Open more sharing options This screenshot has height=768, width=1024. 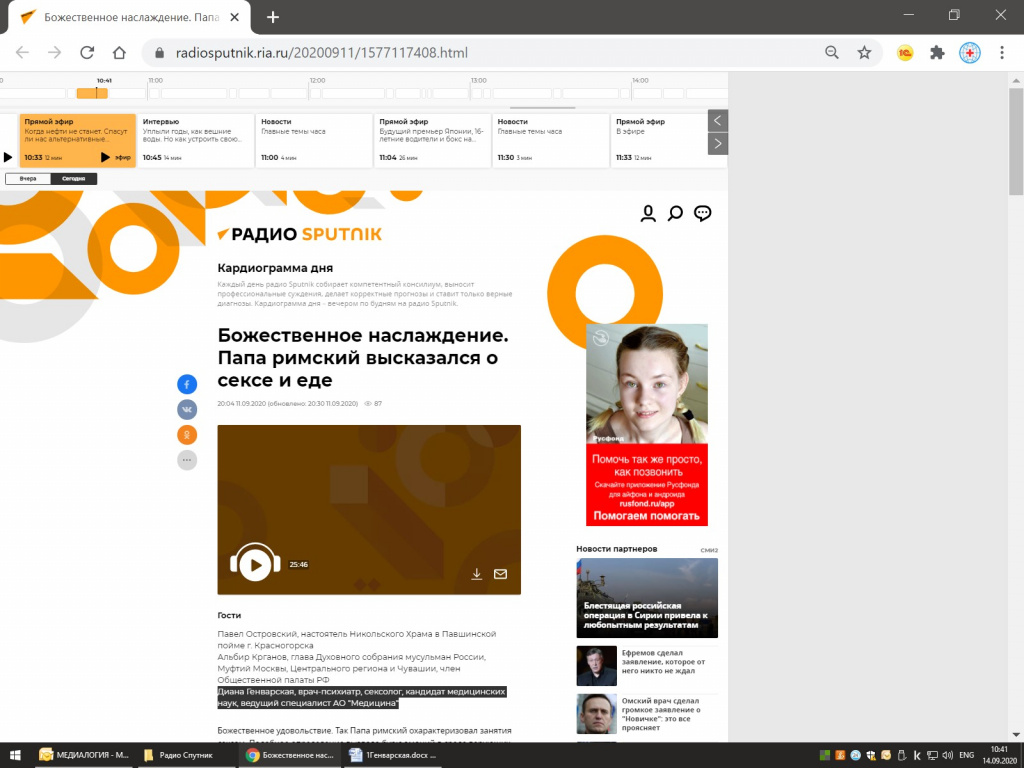coord(187,460)
